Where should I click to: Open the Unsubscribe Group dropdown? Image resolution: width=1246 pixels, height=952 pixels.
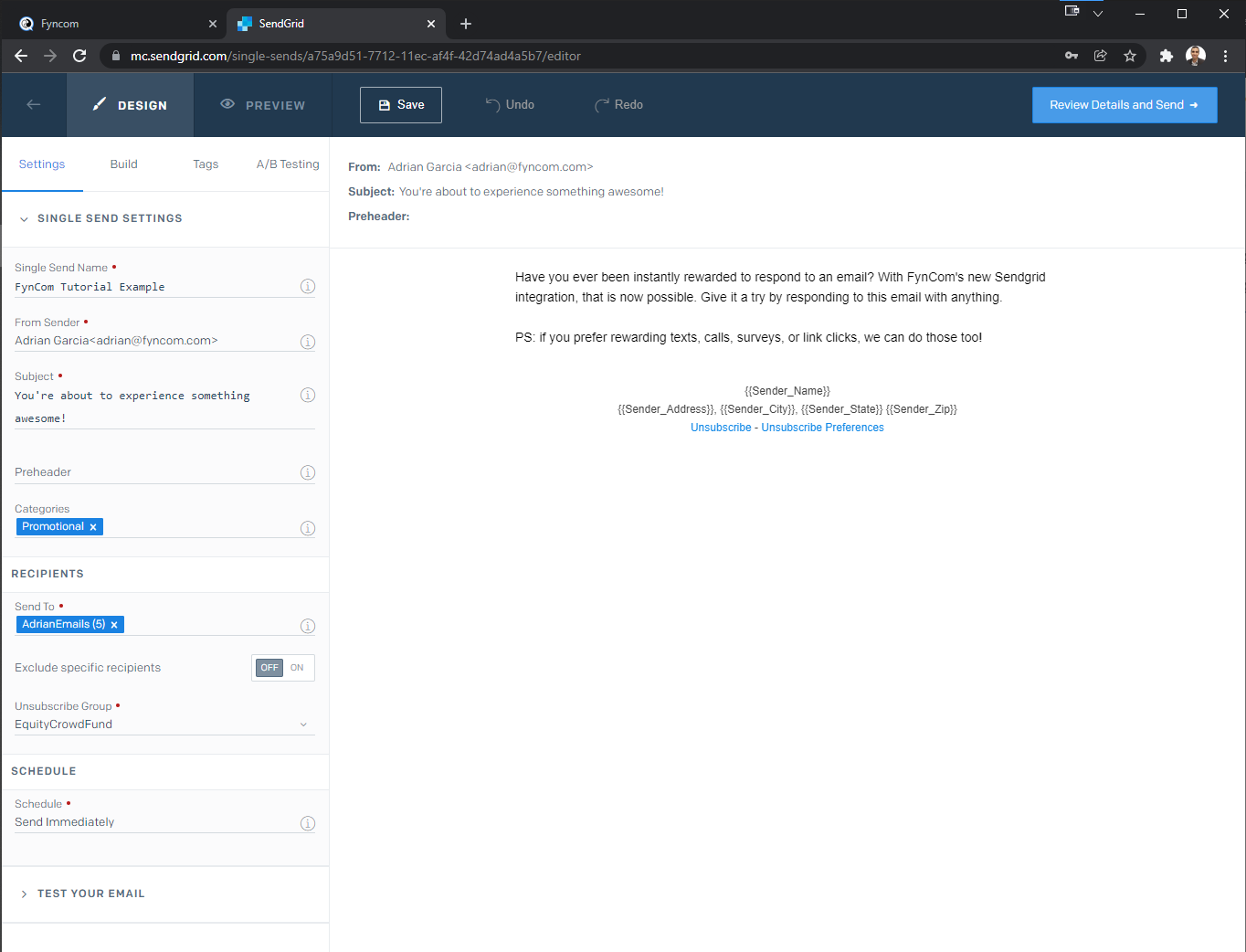(164, 725)
